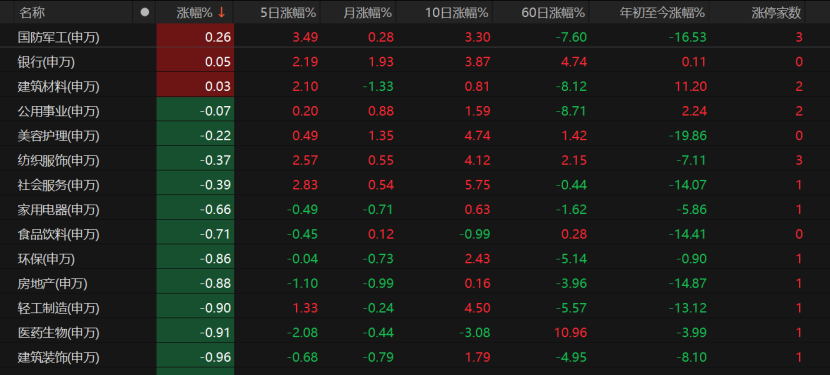Image resolution: width=830 pixels, height=375 pixels.
Task: Select the 建筑装饰(申万) row
Action: tap(415, 357)
